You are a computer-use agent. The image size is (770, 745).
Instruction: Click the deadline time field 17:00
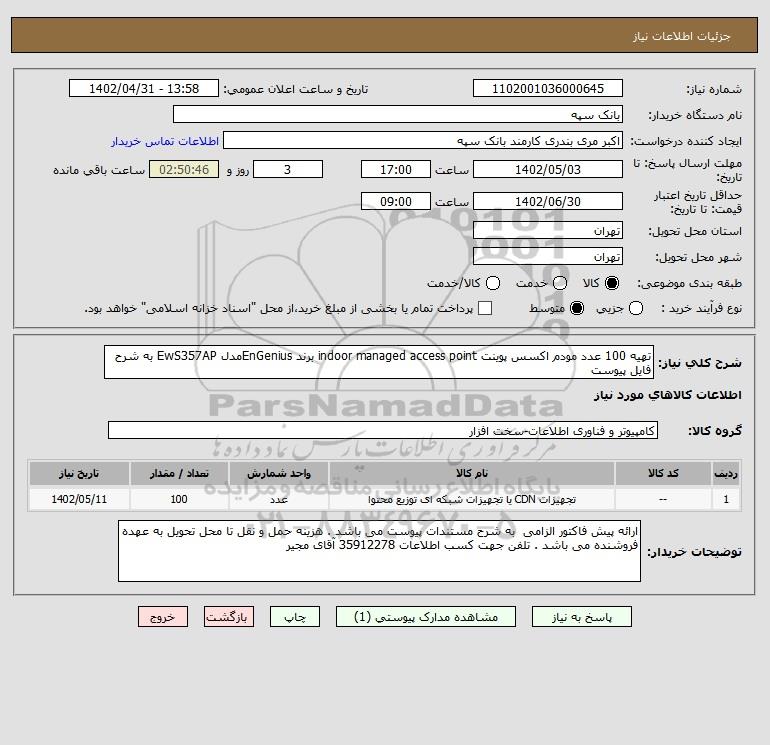(x=396, y=169)
